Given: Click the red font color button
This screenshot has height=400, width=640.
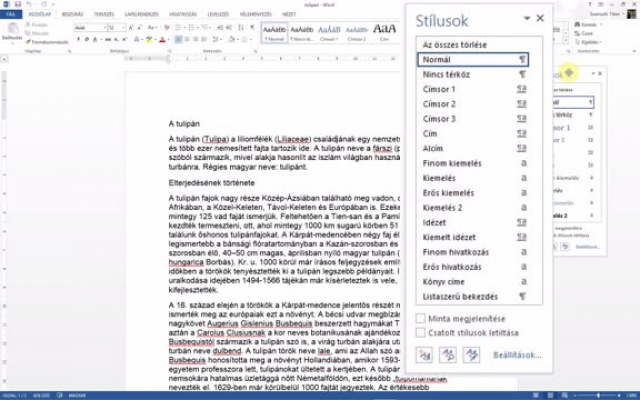Looking at the screenshot, I should point(162,40).
